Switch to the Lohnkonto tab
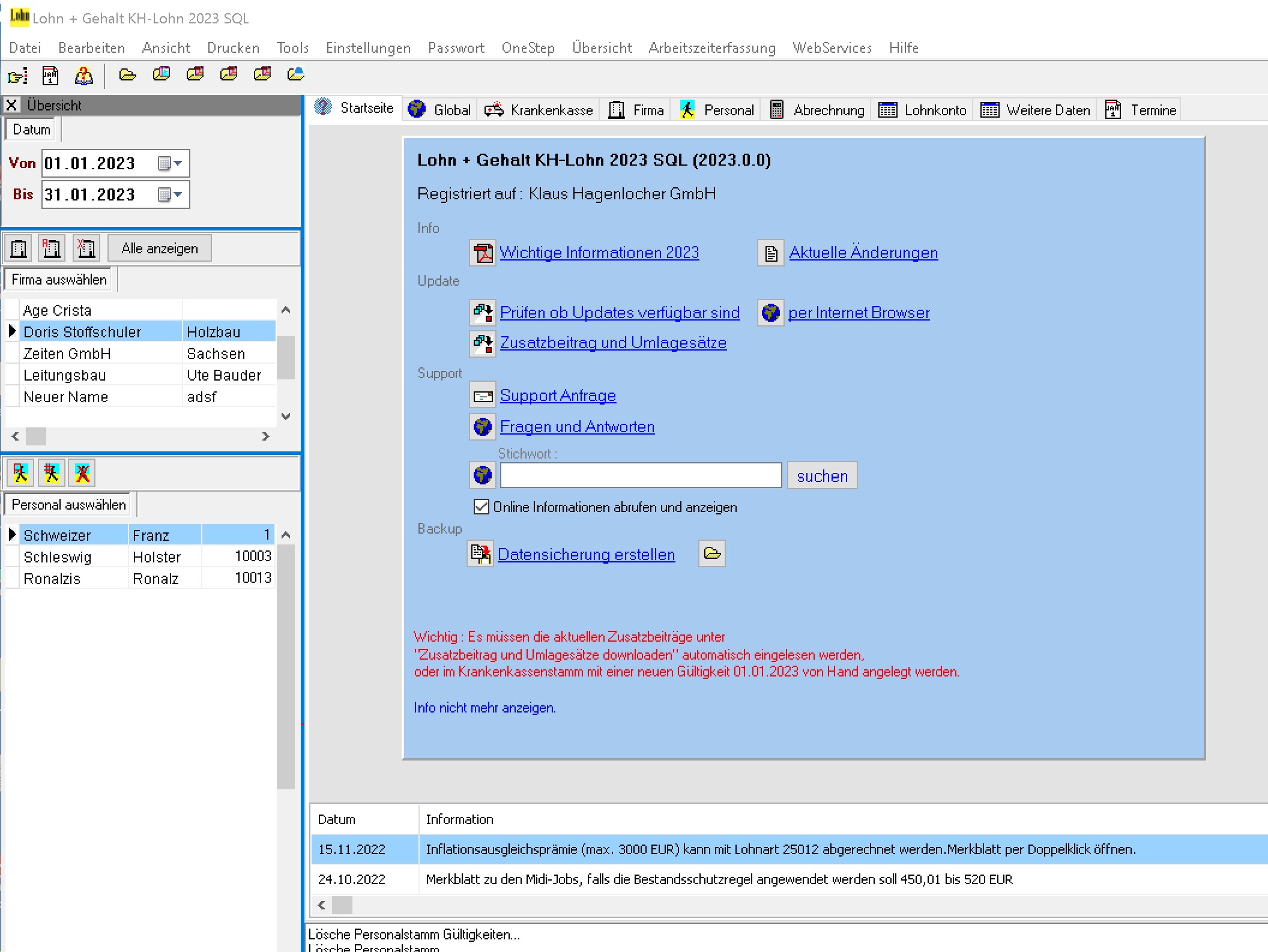Screen dimensions: 1268x952 point(923,110)
